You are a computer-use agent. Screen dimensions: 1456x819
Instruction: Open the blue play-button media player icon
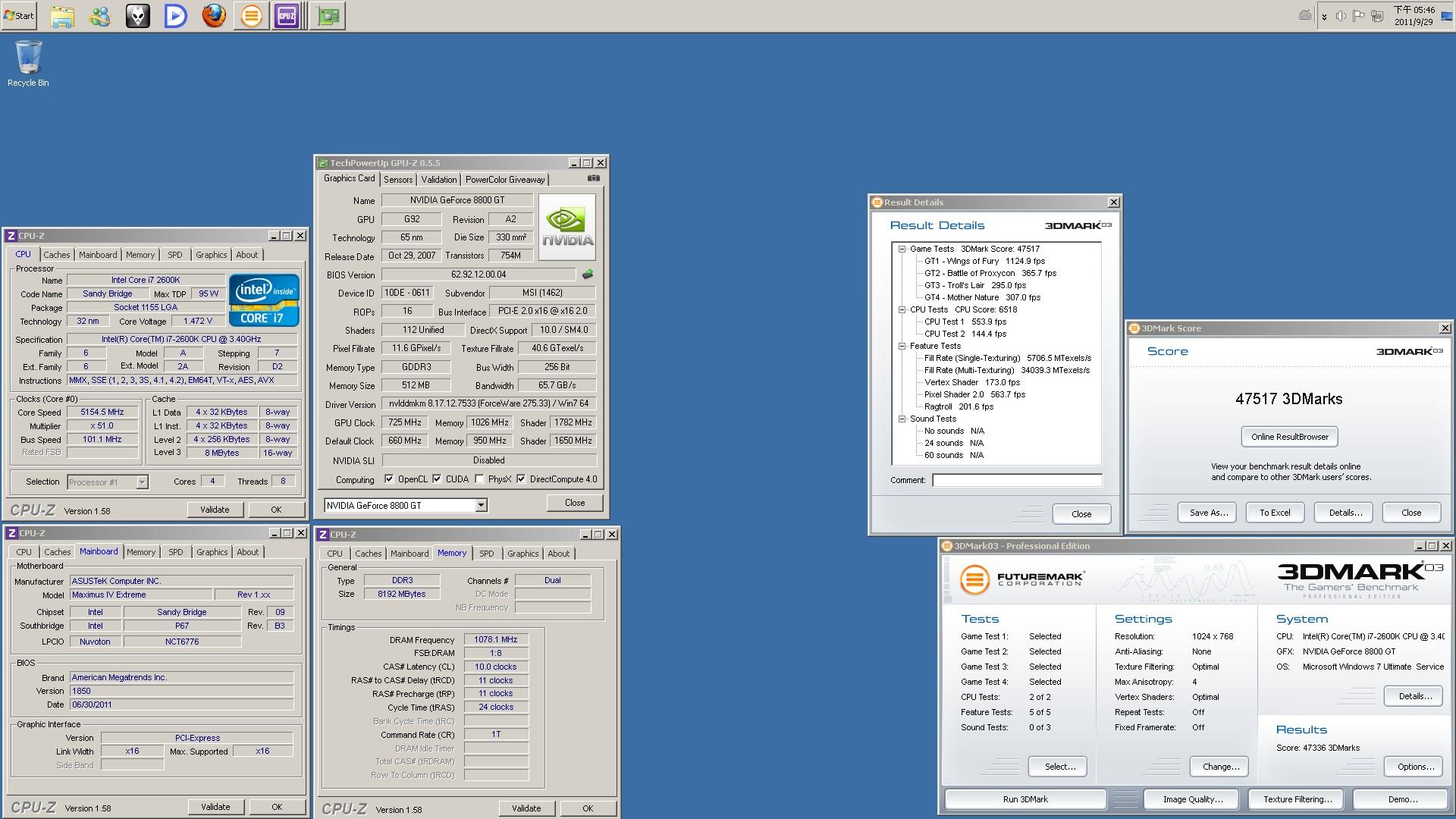(176, 15)
